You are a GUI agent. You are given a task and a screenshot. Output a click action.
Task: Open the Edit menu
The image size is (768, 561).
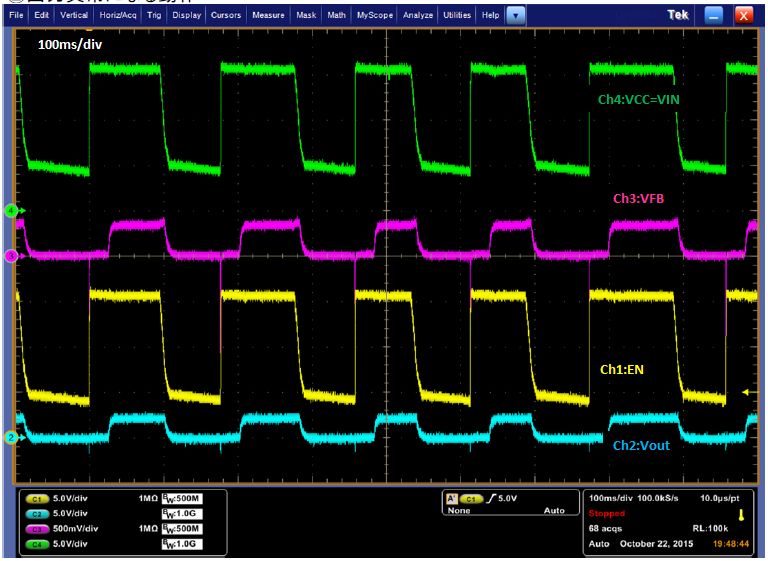point(41,15)
